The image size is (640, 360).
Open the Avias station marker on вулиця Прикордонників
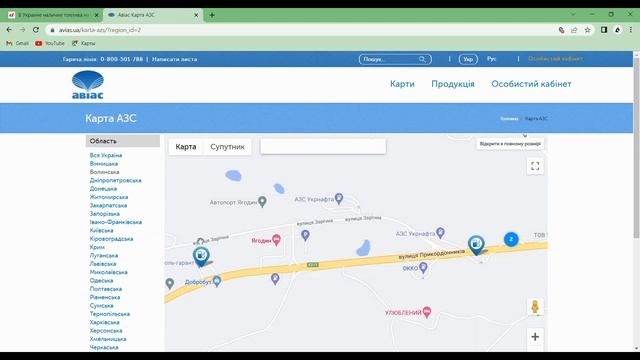[476, 245]
